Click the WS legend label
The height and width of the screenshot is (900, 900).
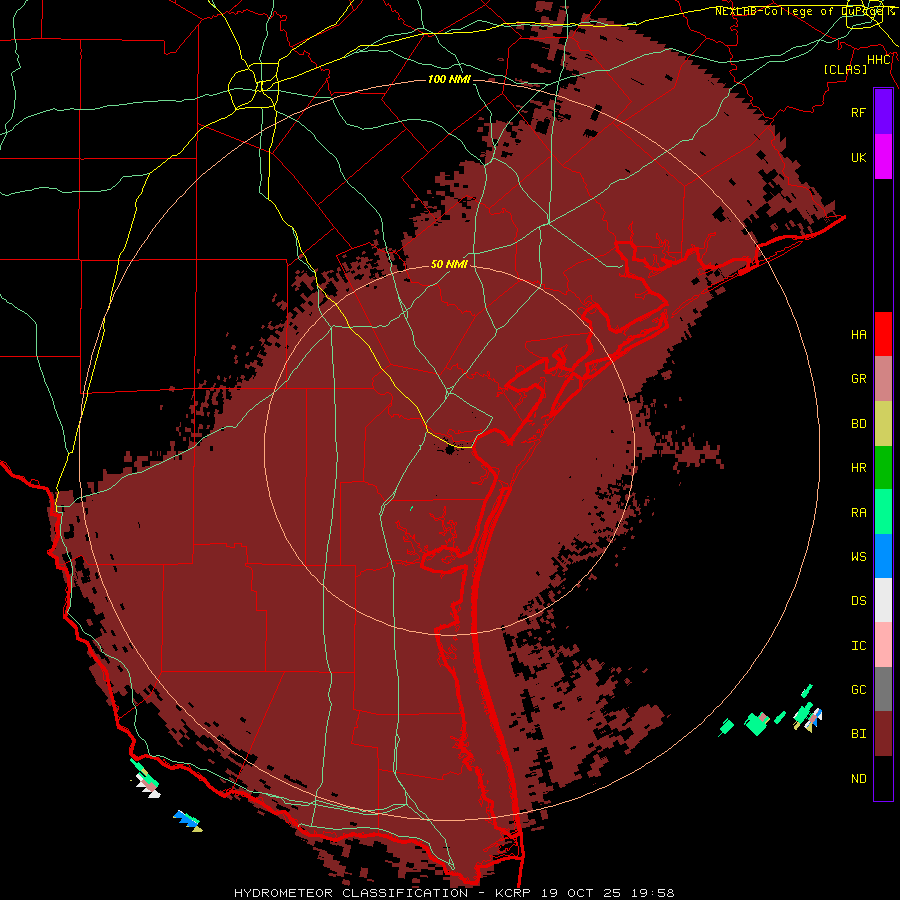click(859, 557)
